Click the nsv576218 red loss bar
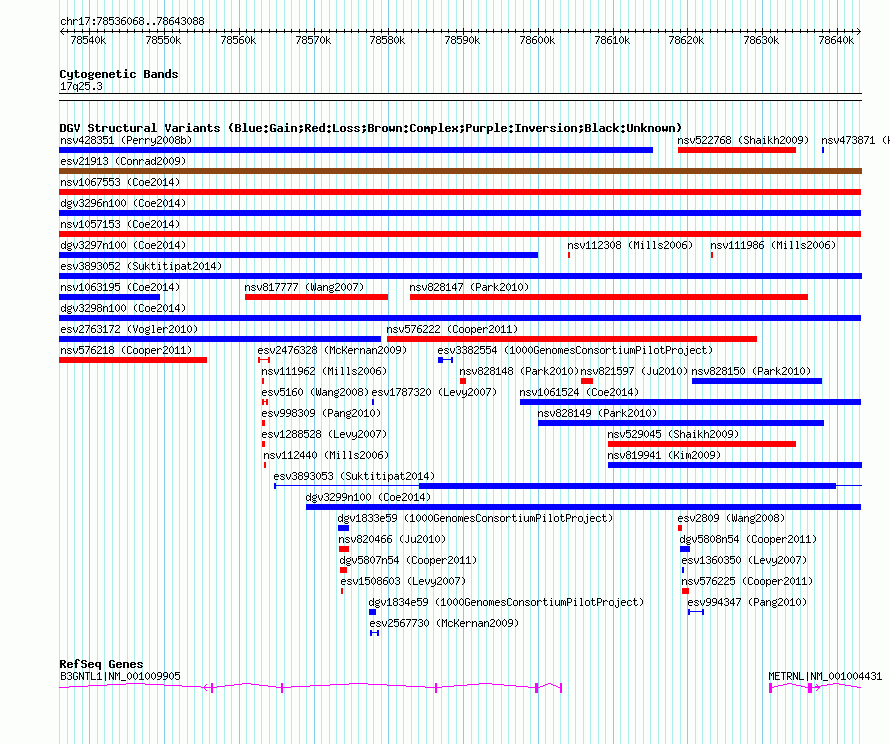The image size is (890, 744). (x=133, y=360)
